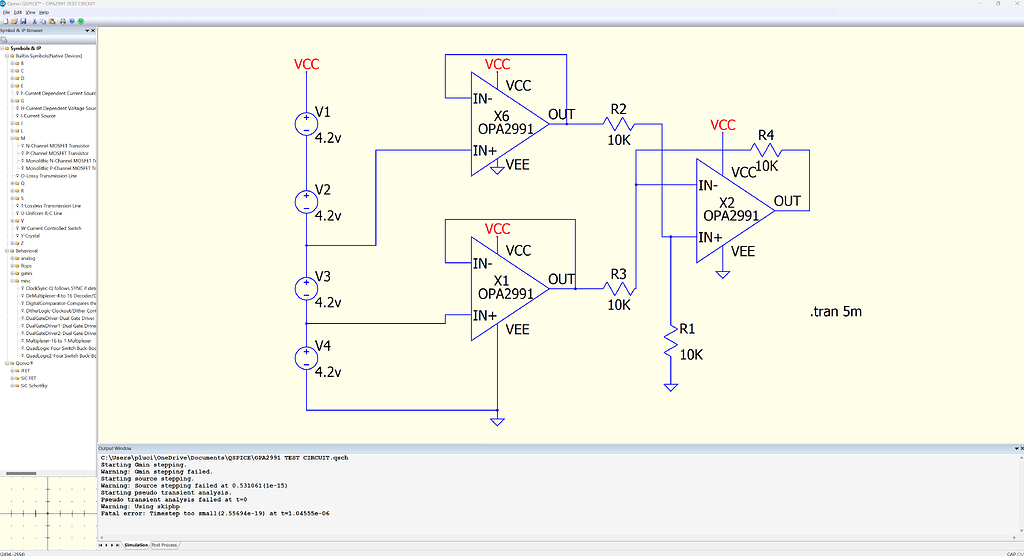Switch to the Post Process tab

point(164,545)
